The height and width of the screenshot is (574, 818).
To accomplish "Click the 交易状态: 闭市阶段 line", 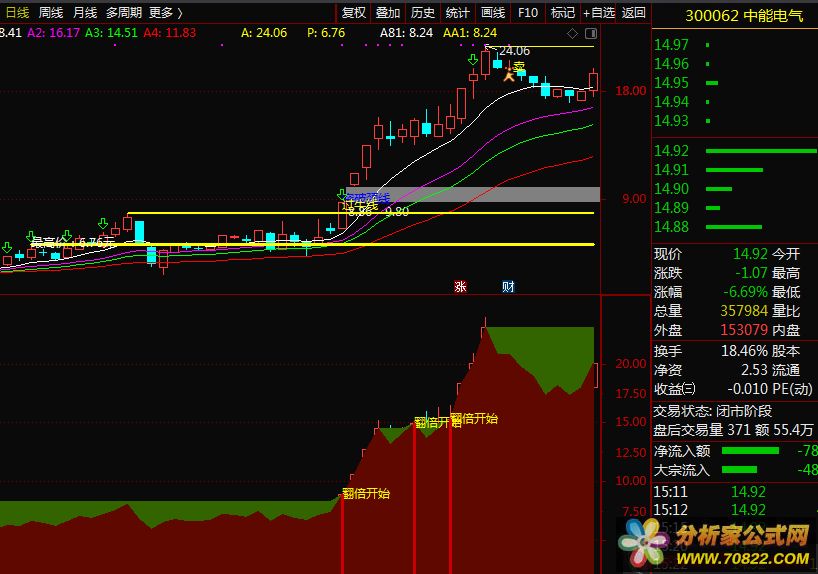I will (x=713, y=411).
